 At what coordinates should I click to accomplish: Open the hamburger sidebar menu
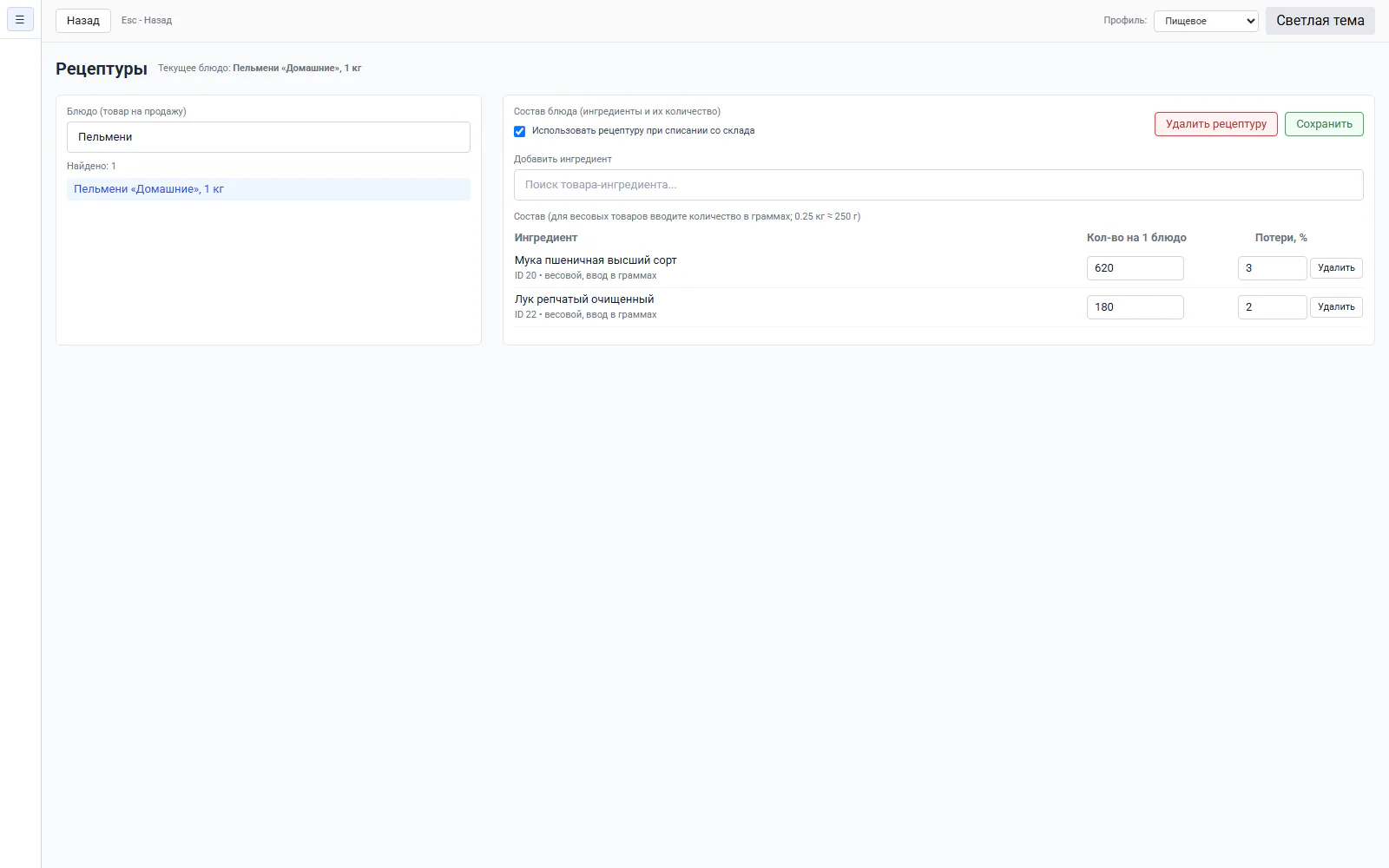pos(20,19)
